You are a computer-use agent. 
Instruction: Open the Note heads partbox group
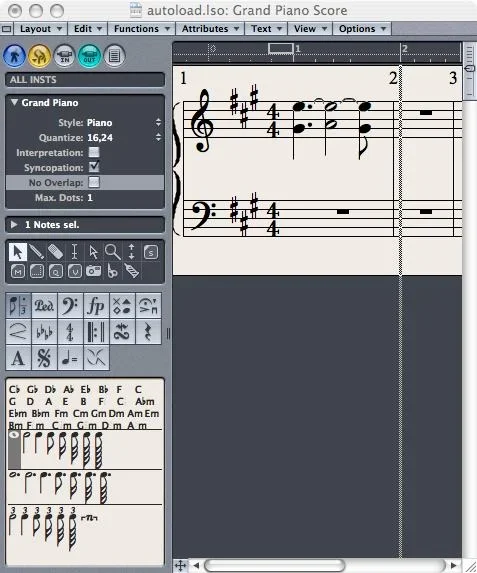pyautogui.click(x=122, y=305)
